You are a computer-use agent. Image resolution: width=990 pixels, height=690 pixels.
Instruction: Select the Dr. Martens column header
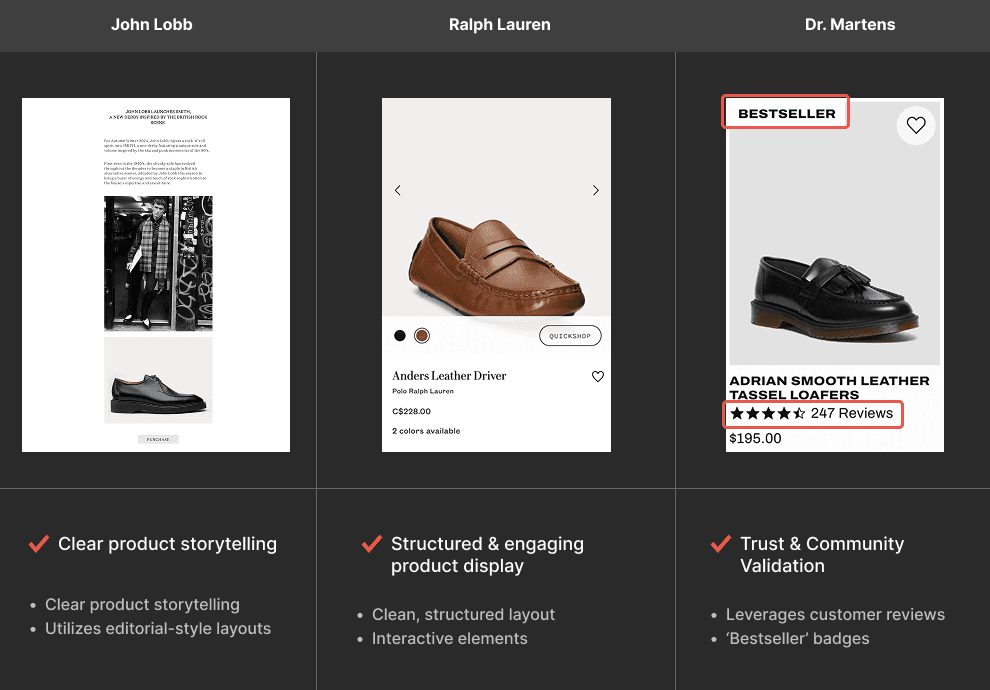(x=850, y=25)
